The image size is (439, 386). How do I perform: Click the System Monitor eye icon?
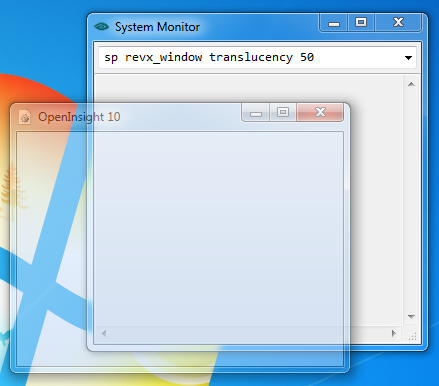pos(101,26)
